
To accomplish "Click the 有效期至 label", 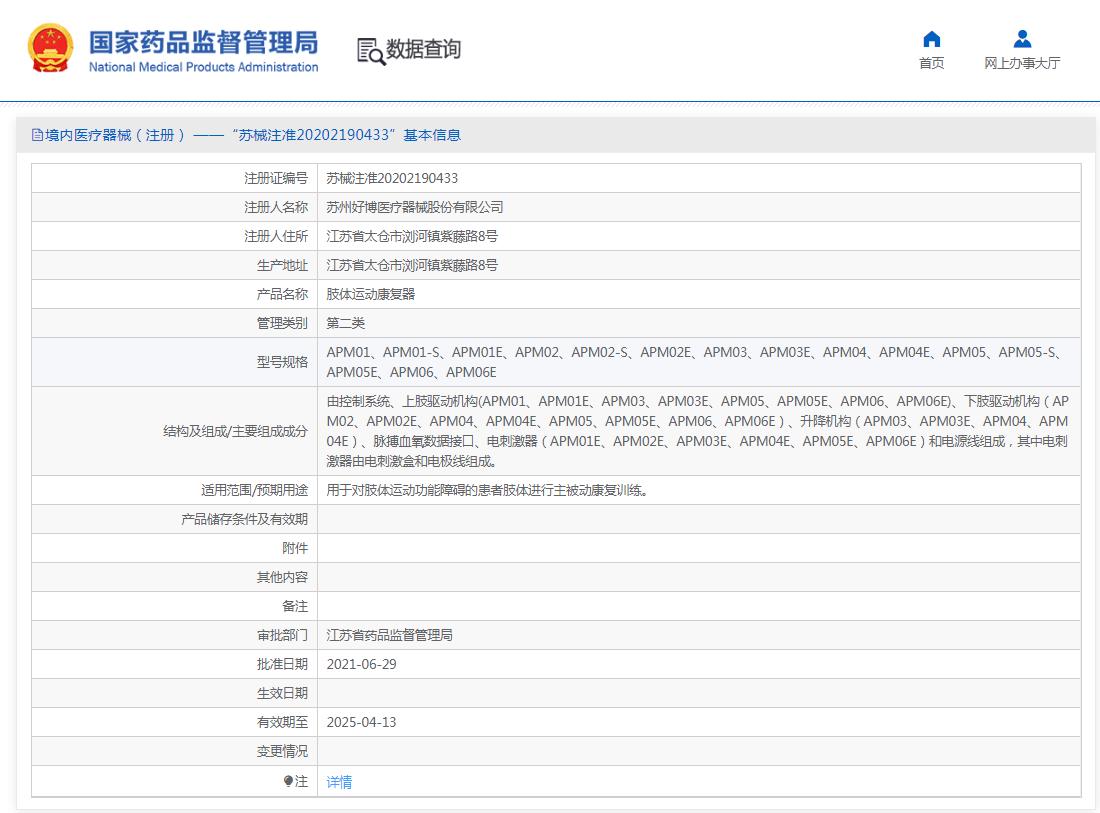I will pyautogui.click(x=282, y=723).
